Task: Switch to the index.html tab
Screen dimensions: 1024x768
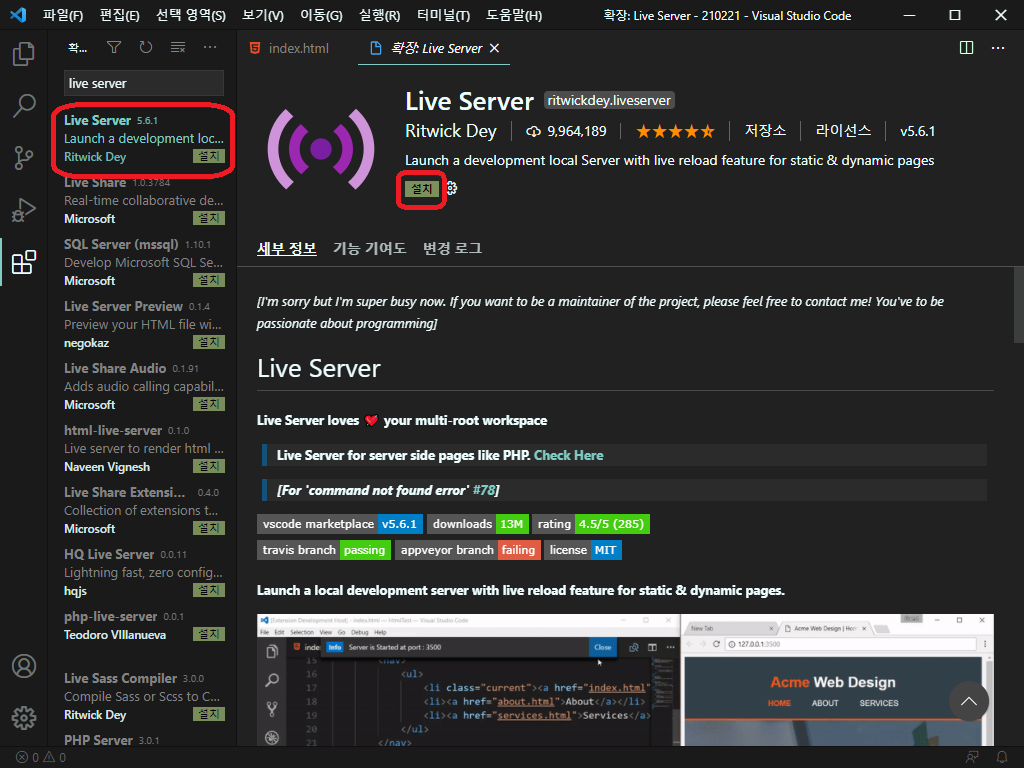Action: pos(289,48)
